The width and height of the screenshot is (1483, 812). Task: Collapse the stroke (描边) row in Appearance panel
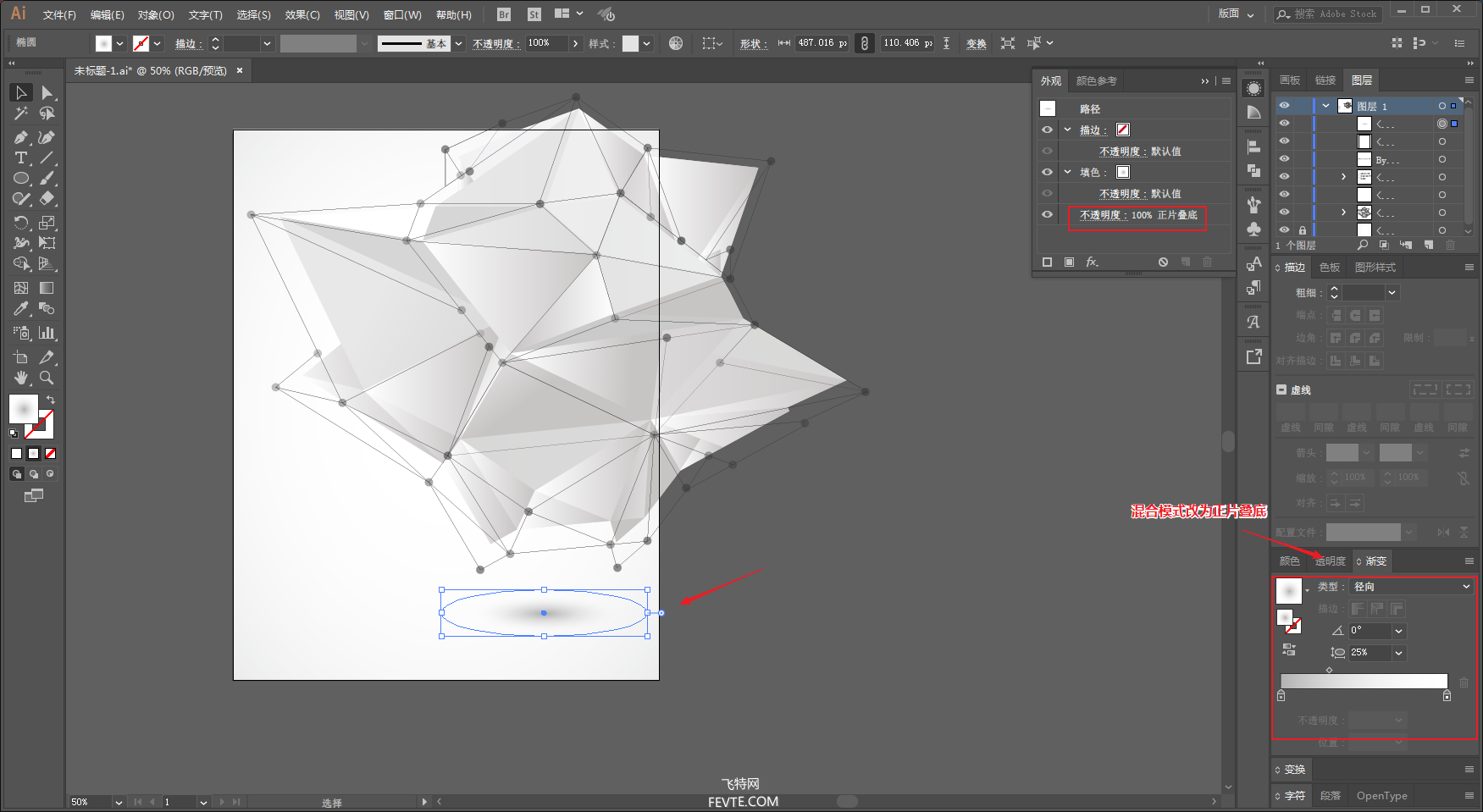(x=1068, y=130)
